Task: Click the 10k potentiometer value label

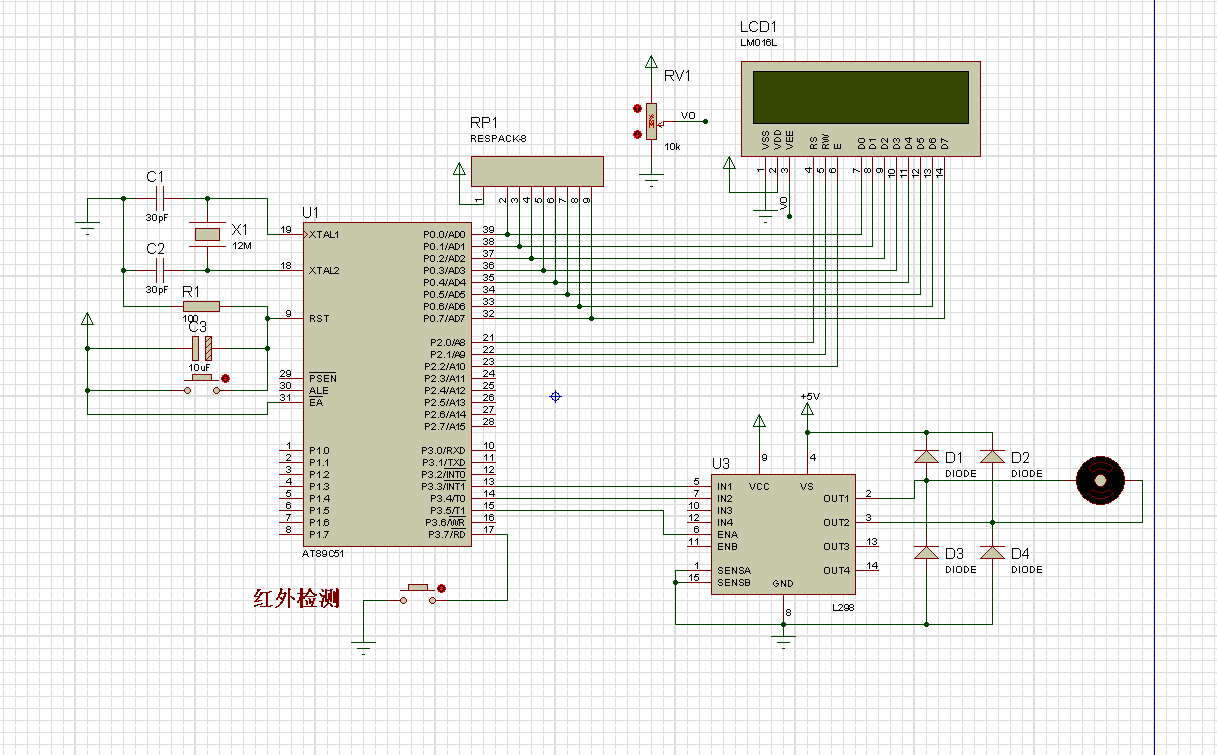Action: (x=673, y=147)
